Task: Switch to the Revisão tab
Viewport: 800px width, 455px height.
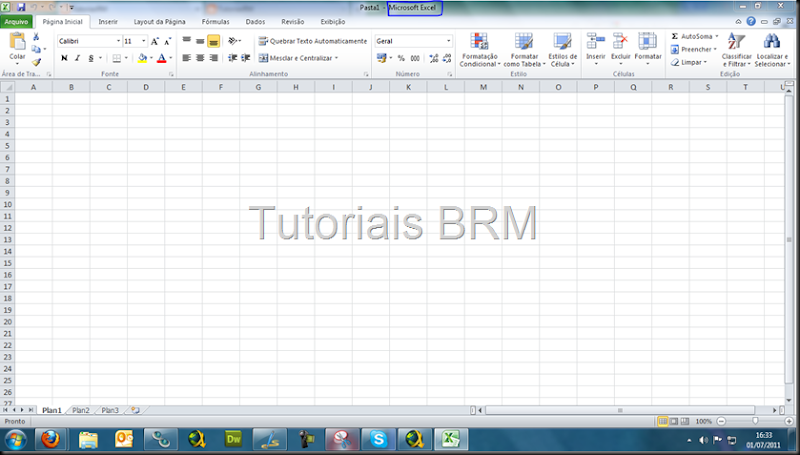Action: (x=292, y=22)
